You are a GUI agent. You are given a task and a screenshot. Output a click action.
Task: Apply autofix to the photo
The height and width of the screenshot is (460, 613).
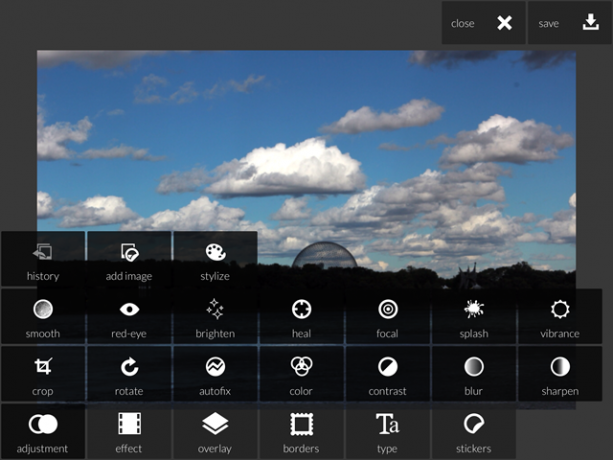coord(215,374)
